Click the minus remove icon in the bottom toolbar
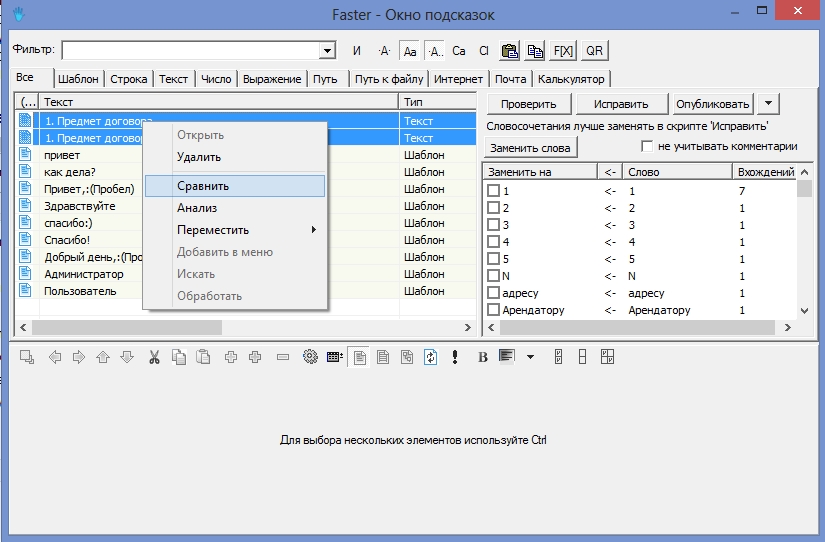This screenshot has width=825, height=542. 283,357
